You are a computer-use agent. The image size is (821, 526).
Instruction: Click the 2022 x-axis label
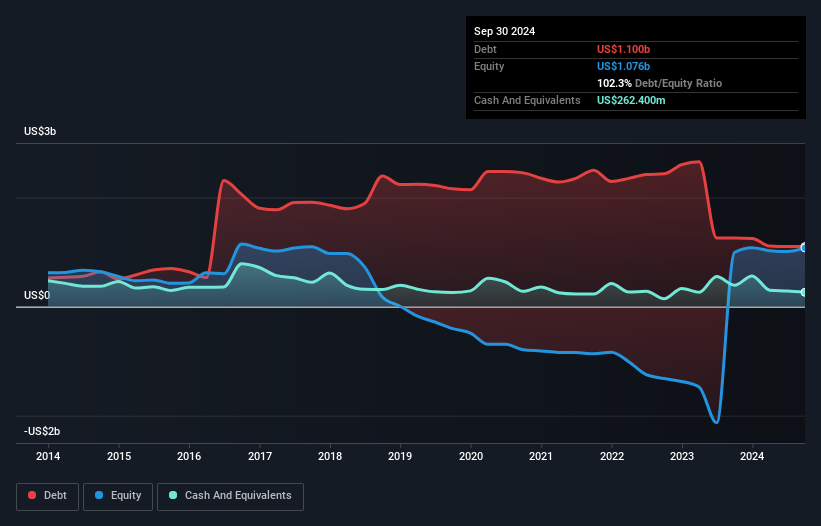612,456
